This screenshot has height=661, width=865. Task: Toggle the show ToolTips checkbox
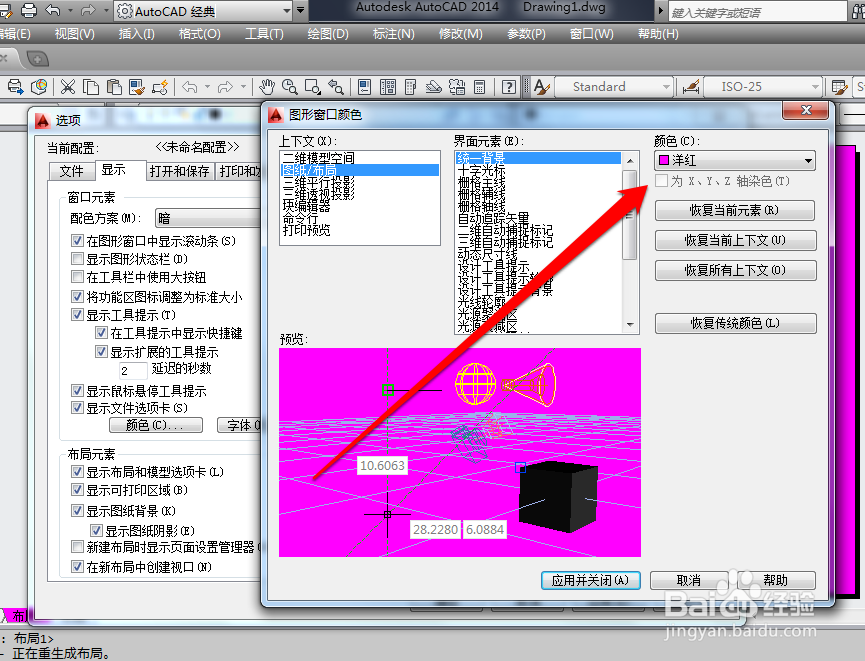pos(78,315)
